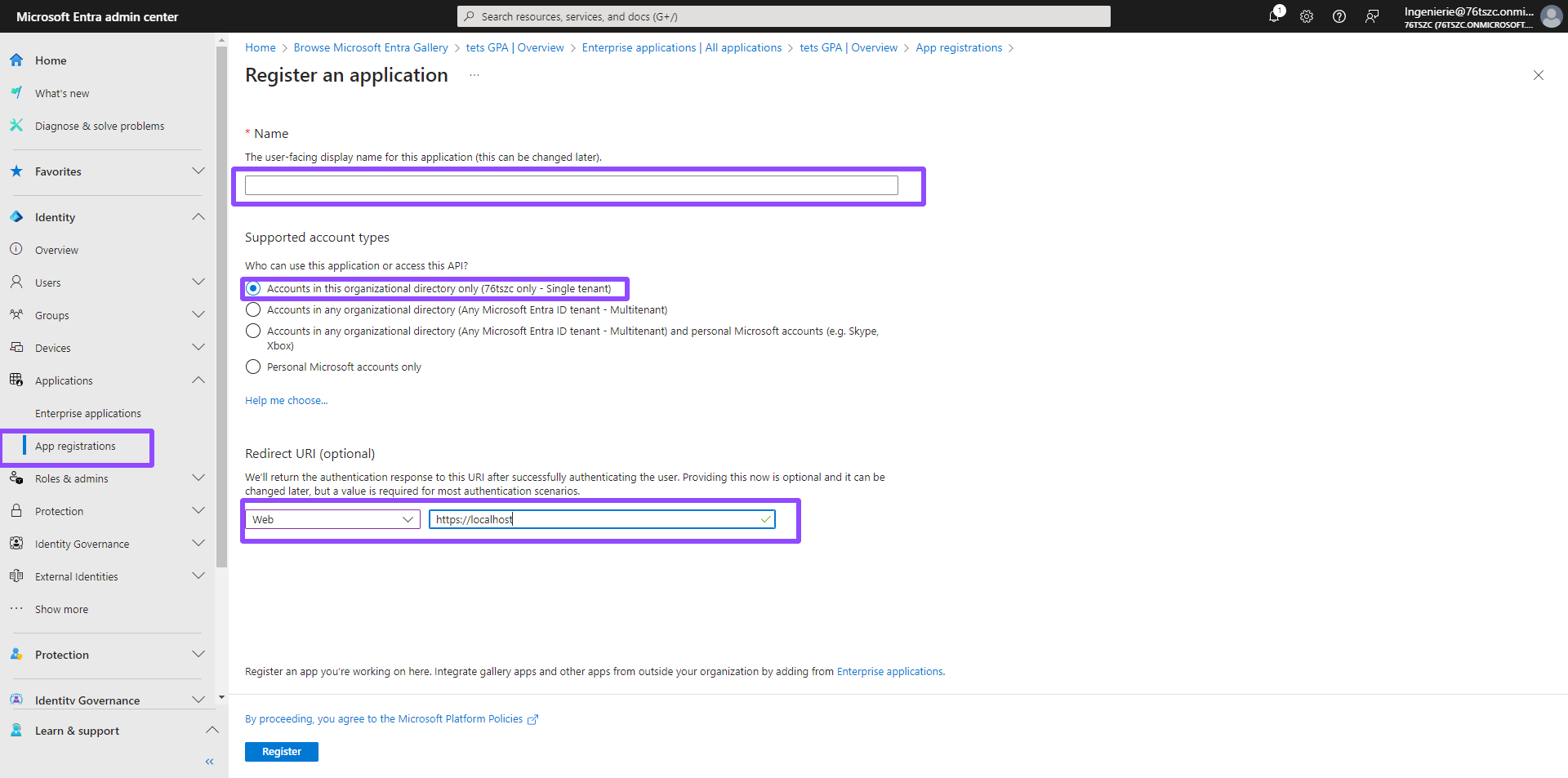Screen dimensions: 1568x778
Task: Click the top search resources box
Action: coord(784,16)
